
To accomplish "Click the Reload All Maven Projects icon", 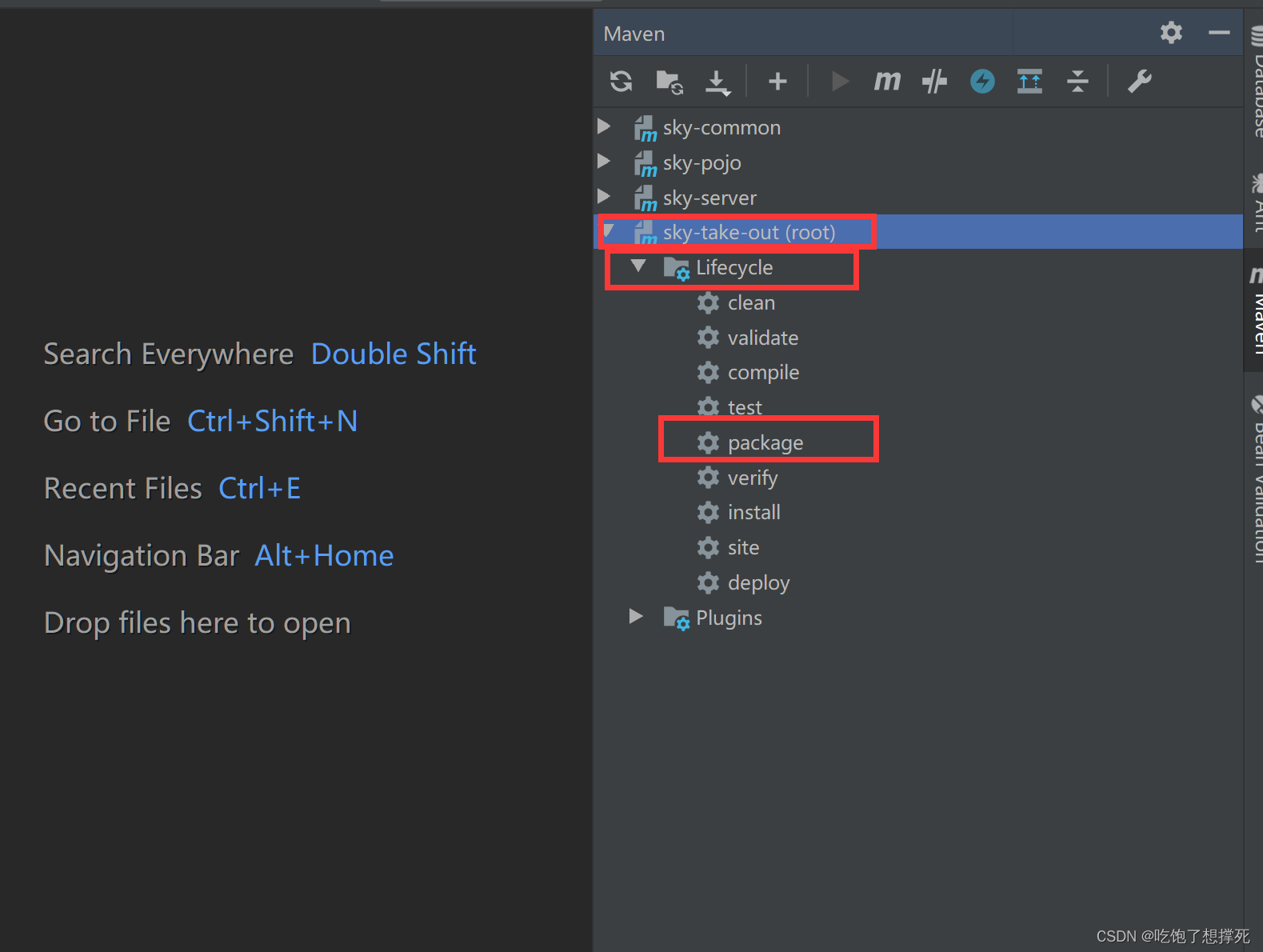I will coord(622,82).
